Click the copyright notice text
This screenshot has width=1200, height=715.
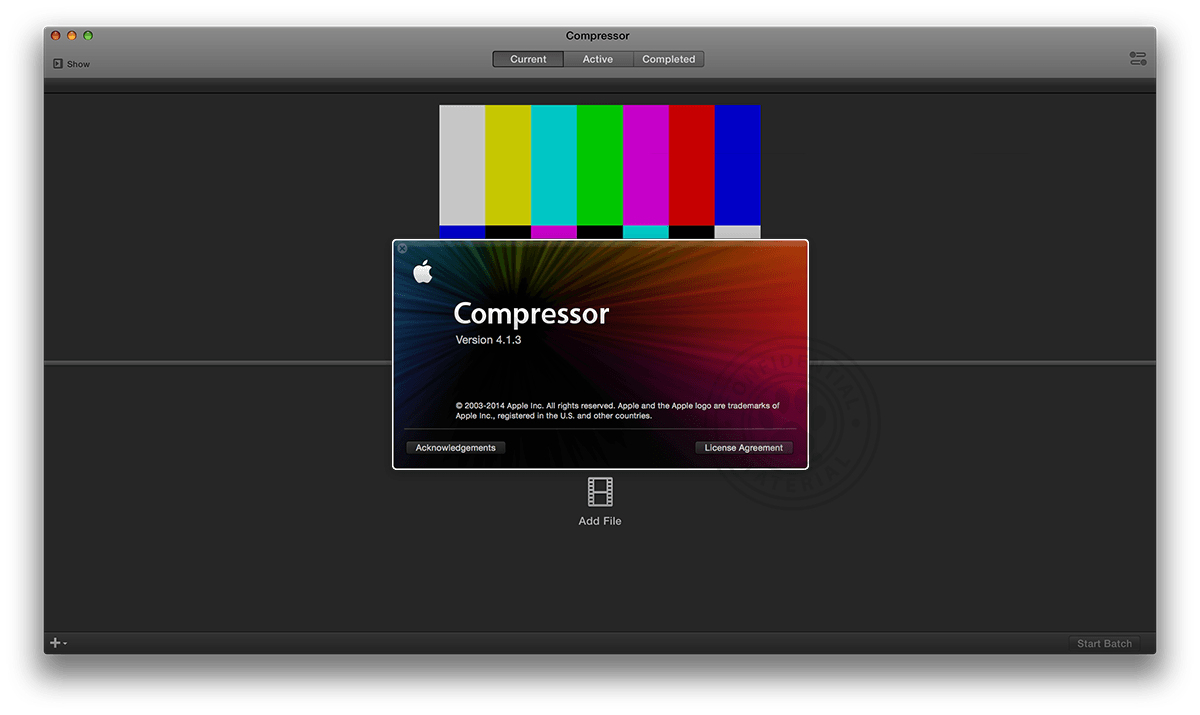pos(617,411)
